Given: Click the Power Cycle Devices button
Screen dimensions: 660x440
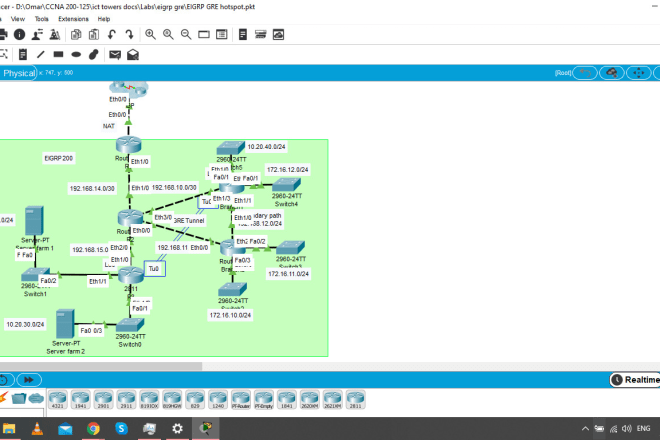Looking at the screenshot, I should coord(5,380).
